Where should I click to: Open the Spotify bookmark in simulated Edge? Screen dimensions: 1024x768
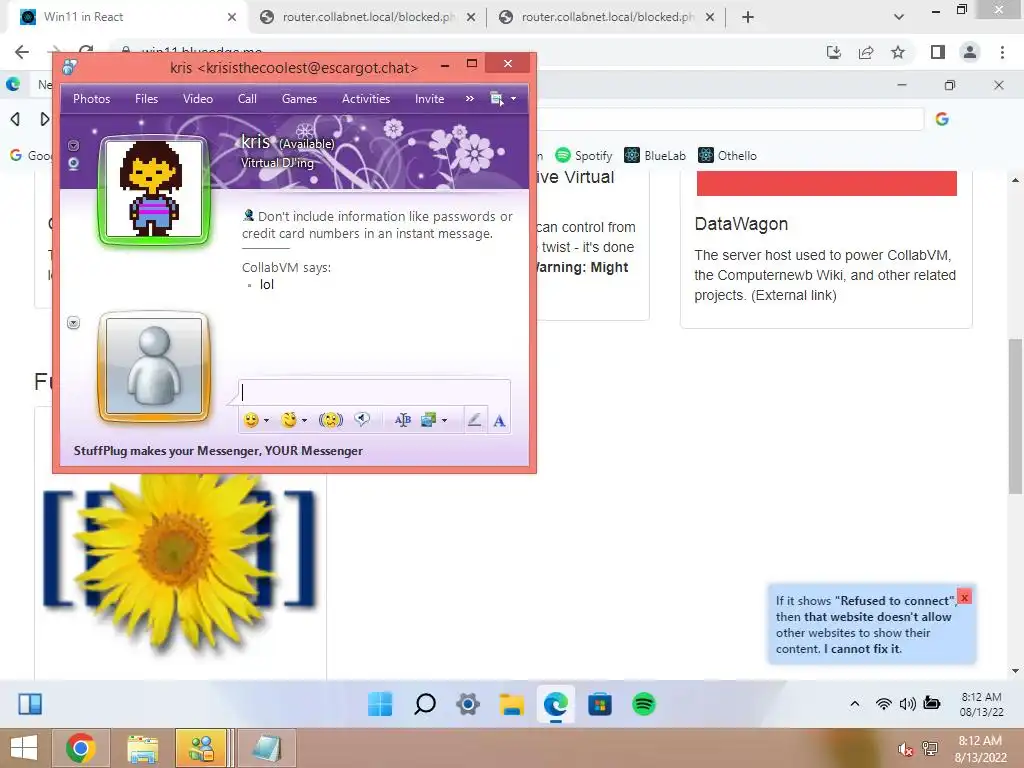pyautogui.click(x=583, y=155)
